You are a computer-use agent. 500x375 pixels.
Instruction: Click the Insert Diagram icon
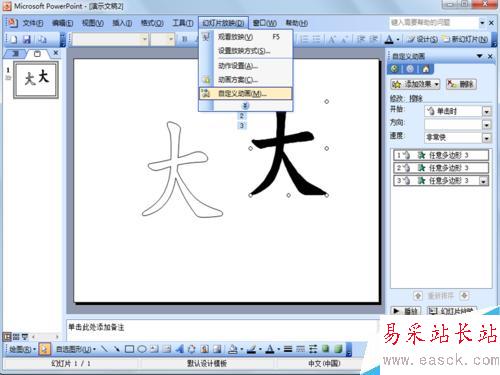(x=192, y=349)
